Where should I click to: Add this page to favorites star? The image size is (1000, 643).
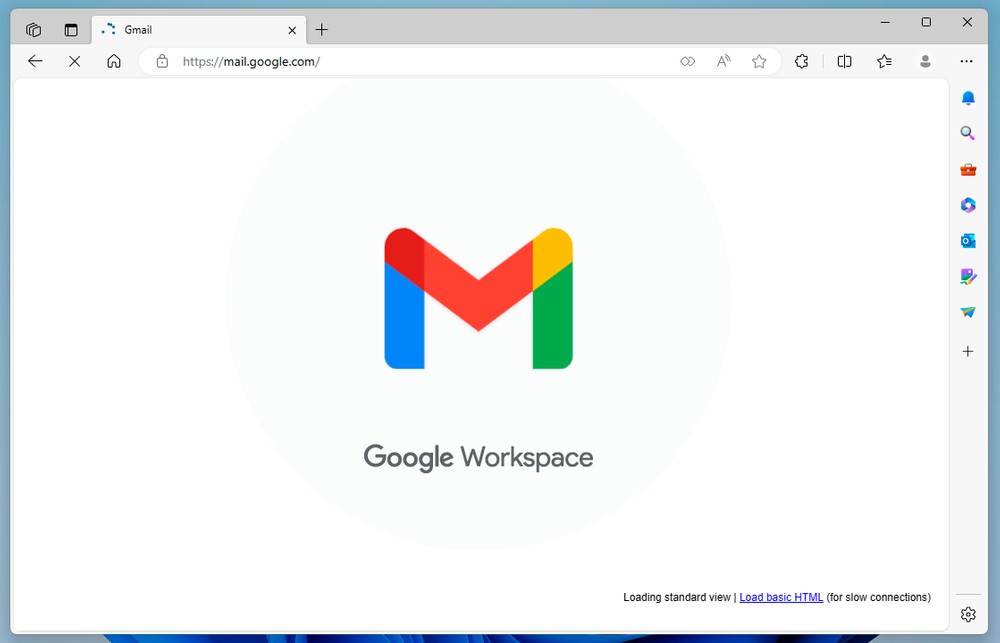coord(759,61)
